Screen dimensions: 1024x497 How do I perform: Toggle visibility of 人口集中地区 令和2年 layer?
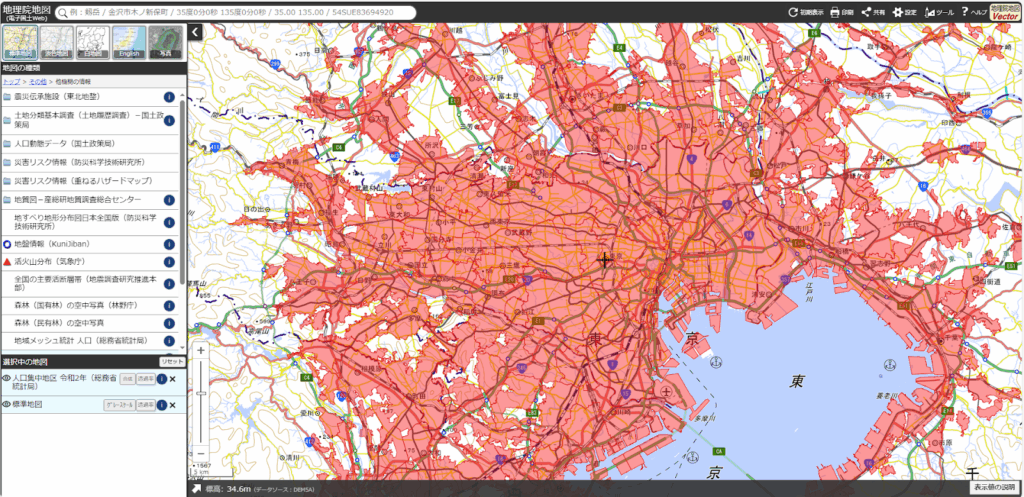7,378
